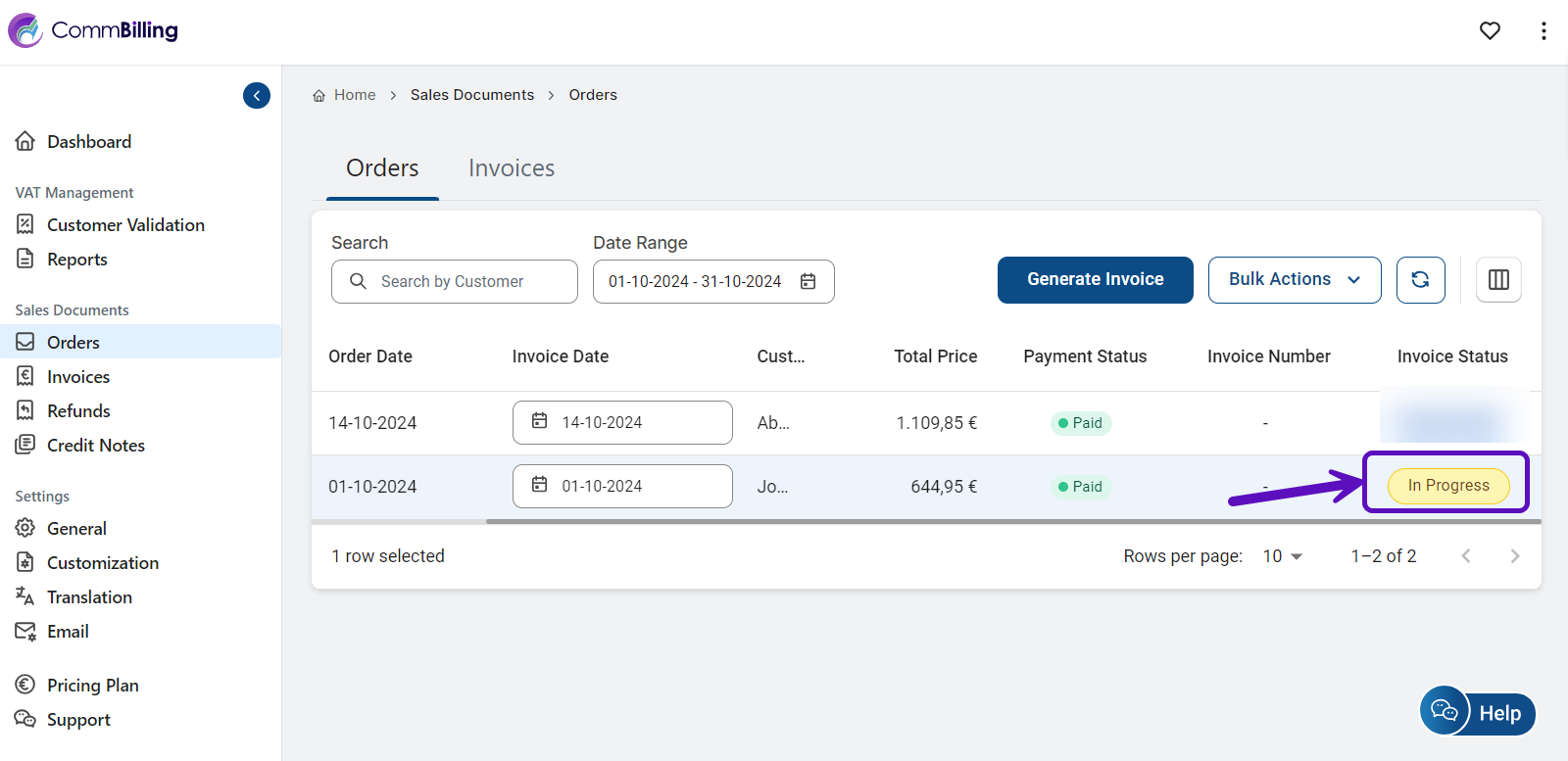The image size is (1568, 761).
Task: Switch to the Invoices tab
Action: (x=511, y=168)
